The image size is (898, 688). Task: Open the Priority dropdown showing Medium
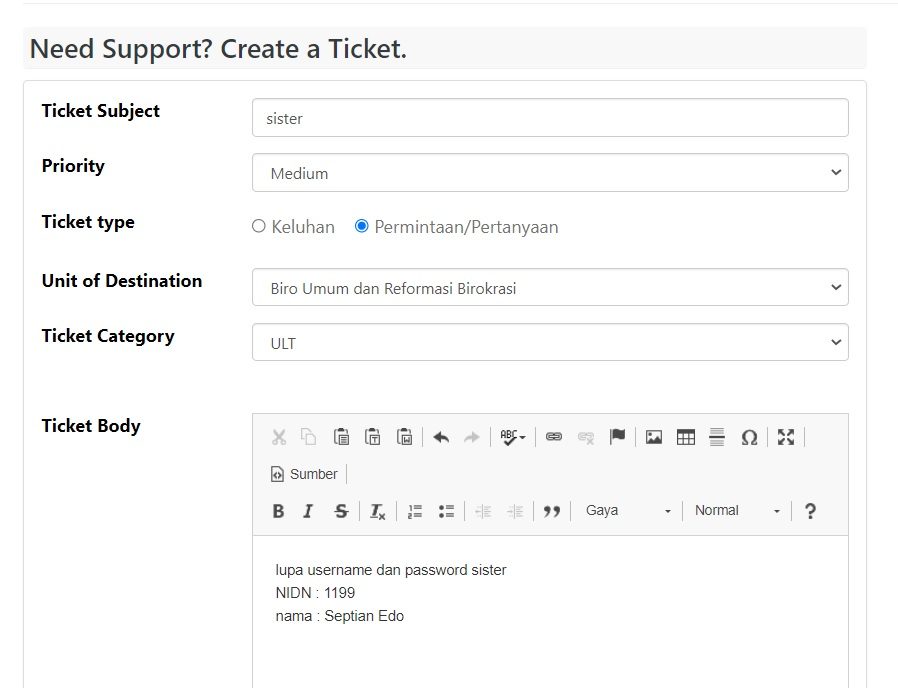click(x=550, y=173)
